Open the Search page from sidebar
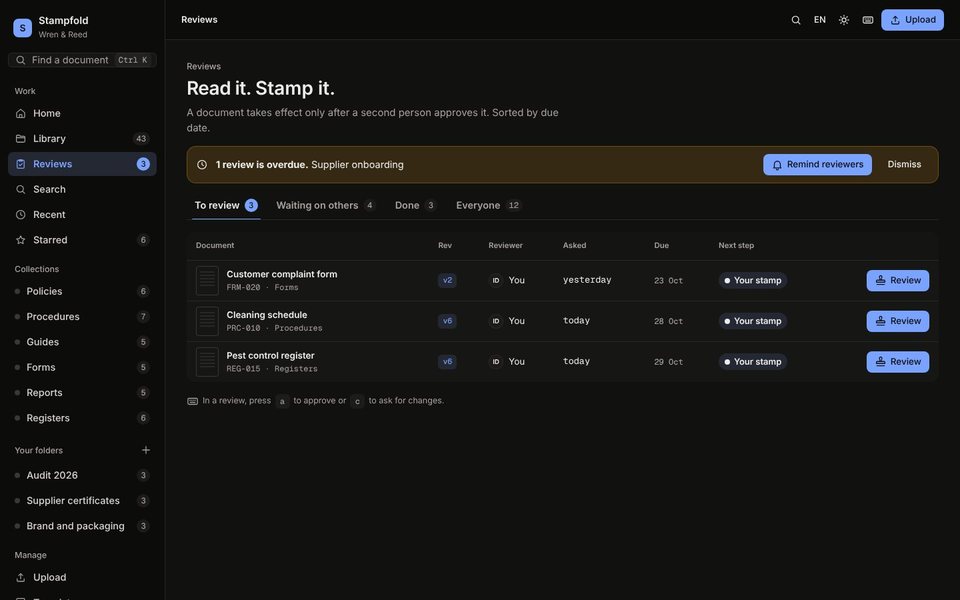Viewport: 960px width, 600px height. [82, 189]
